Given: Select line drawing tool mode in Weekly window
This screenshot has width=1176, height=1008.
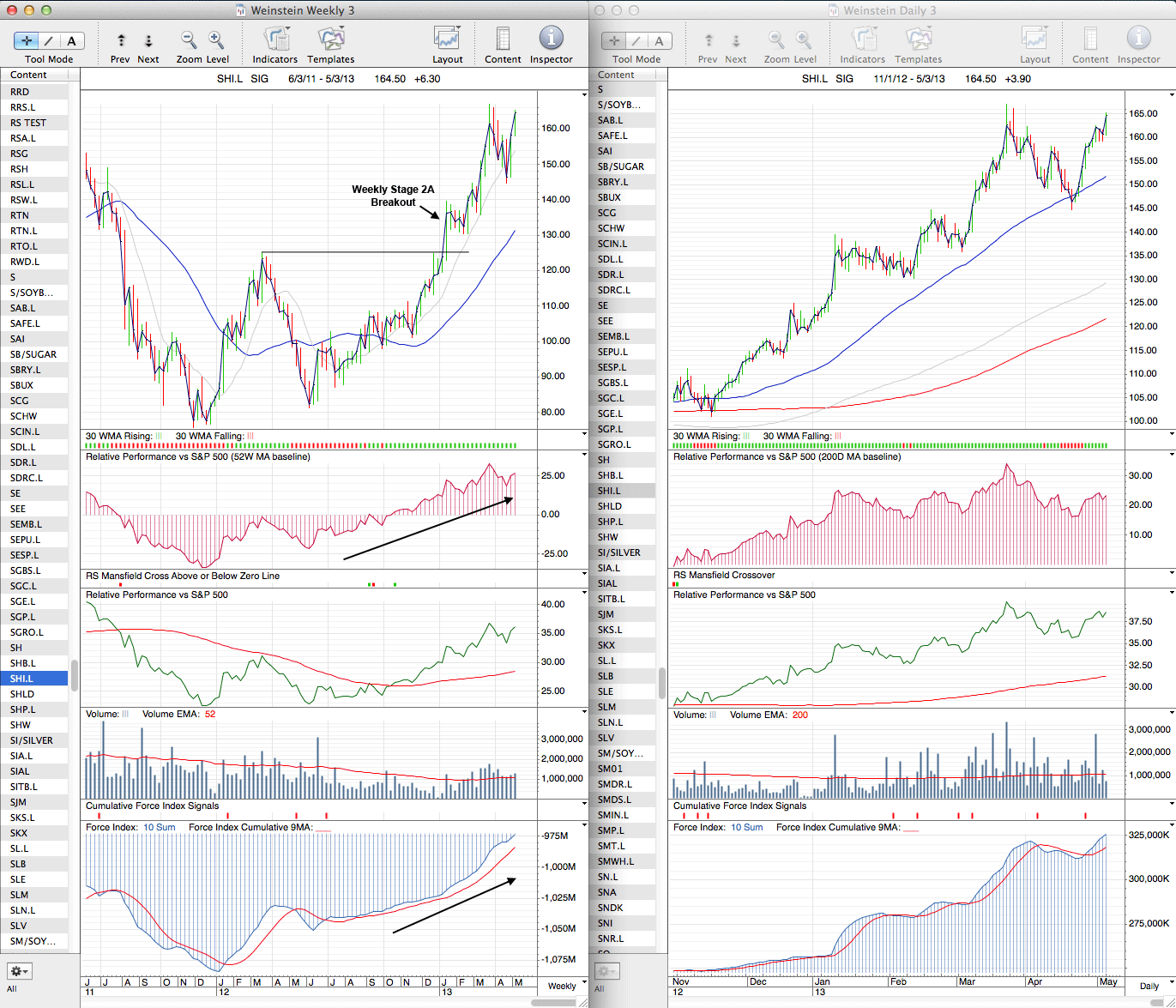Looking at the screenshot, I should coord(49,40).
